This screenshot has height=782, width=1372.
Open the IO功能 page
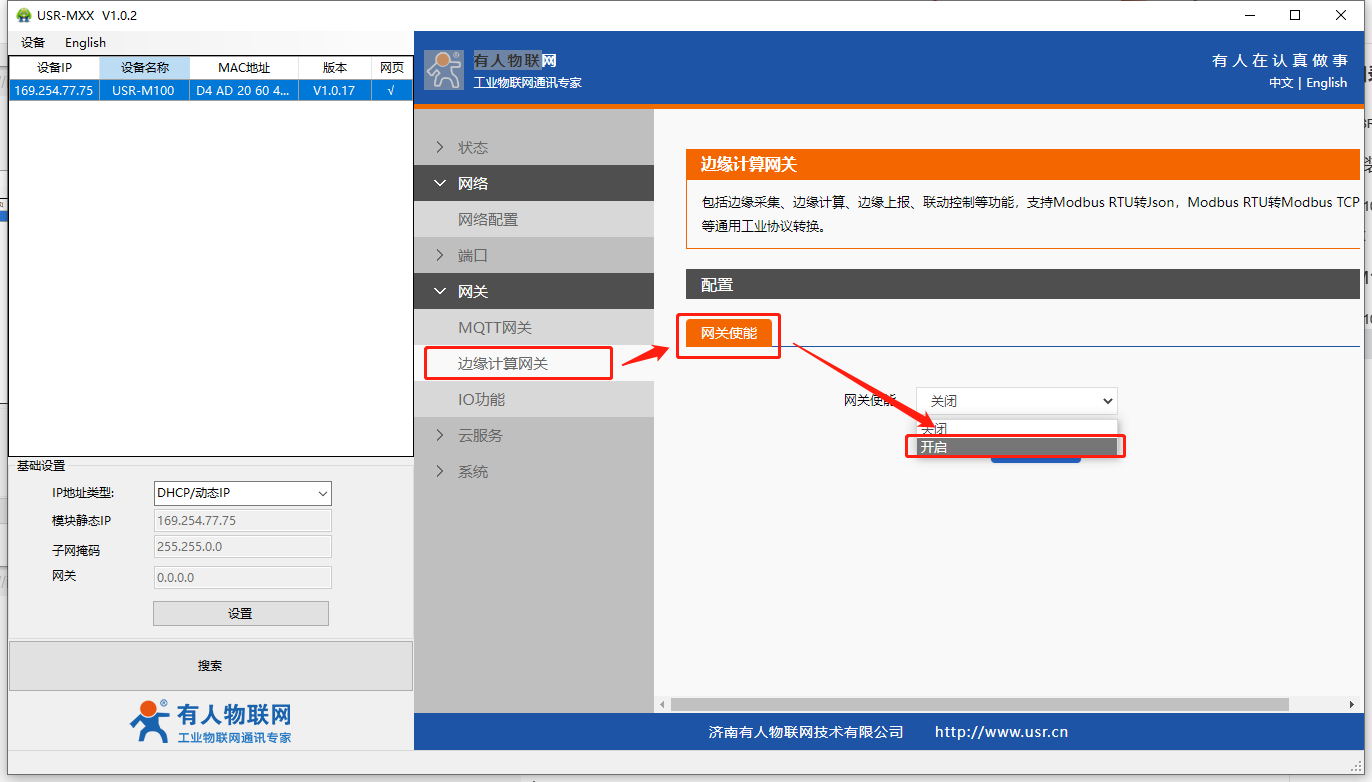click(534, 399)
